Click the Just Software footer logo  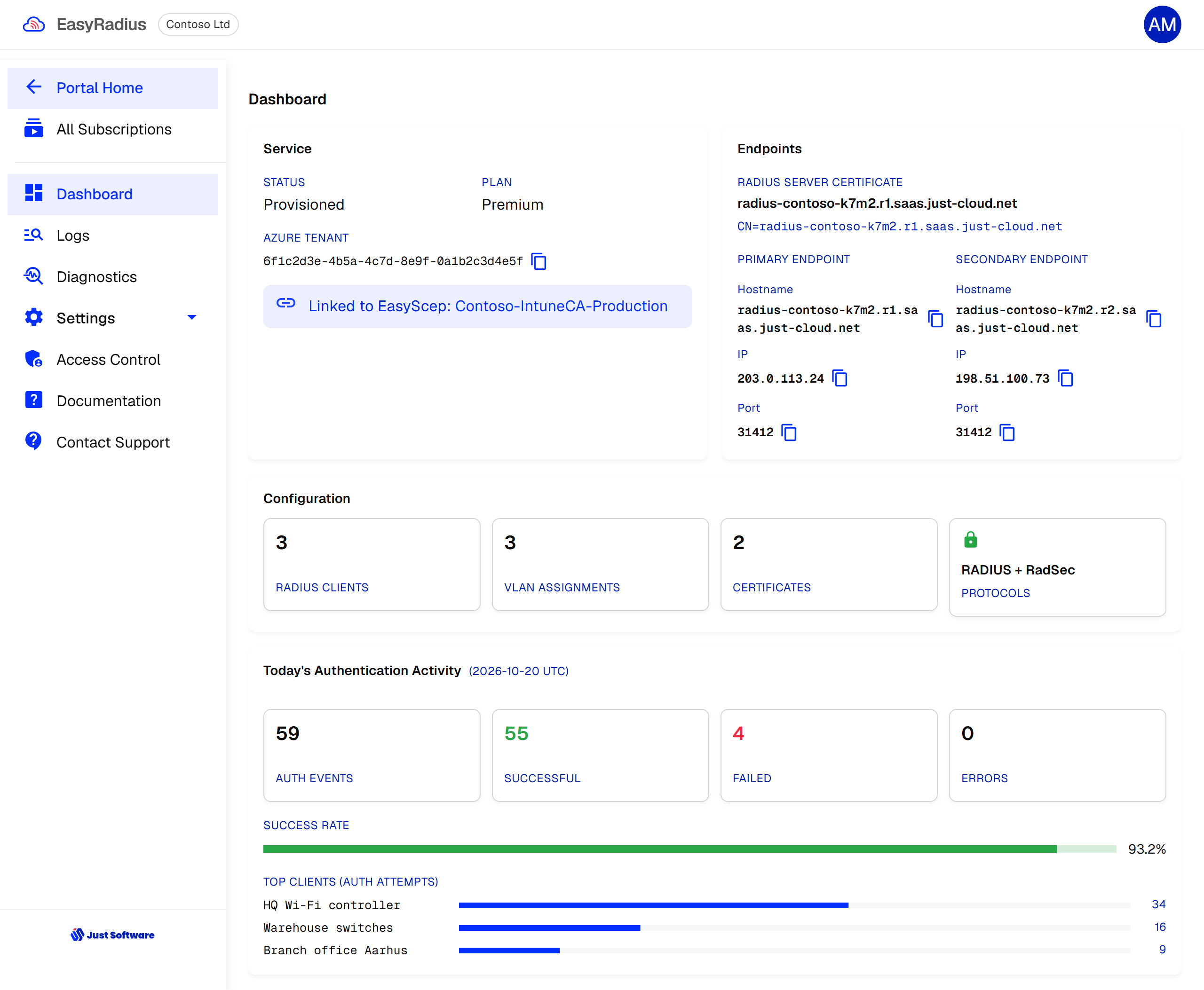(112, 935)
